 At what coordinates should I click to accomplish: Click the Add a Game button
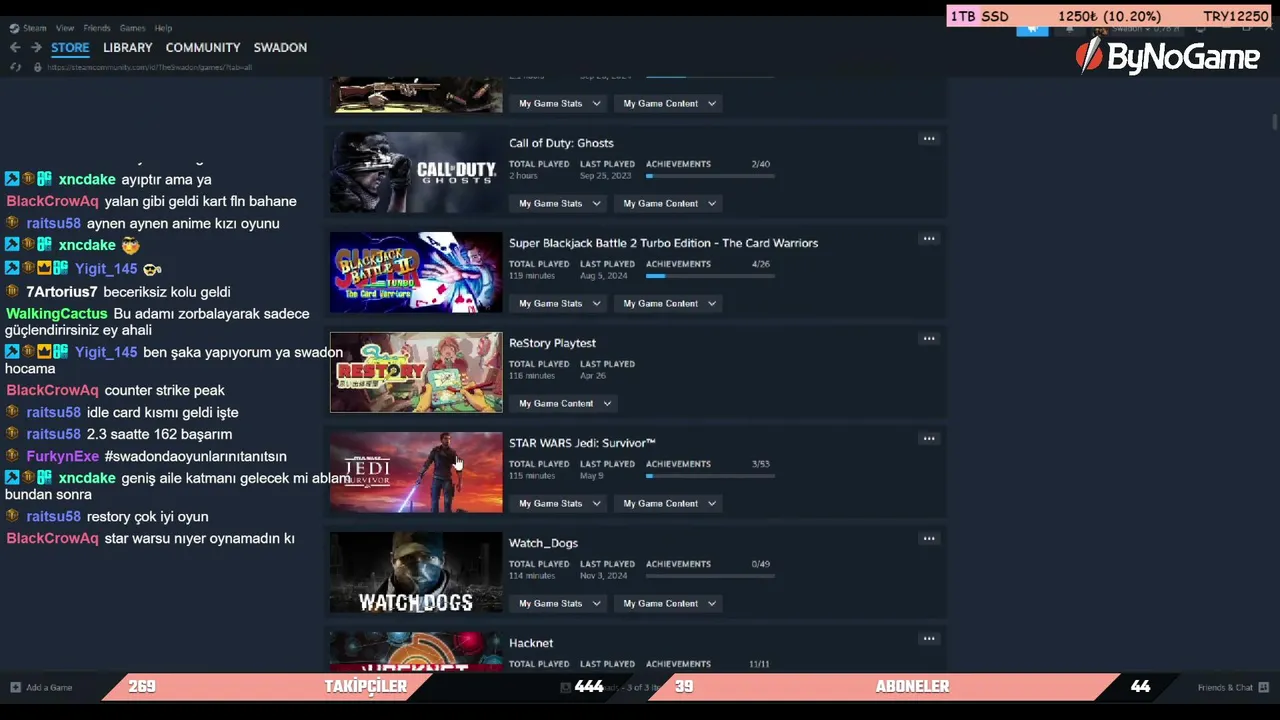41,687
